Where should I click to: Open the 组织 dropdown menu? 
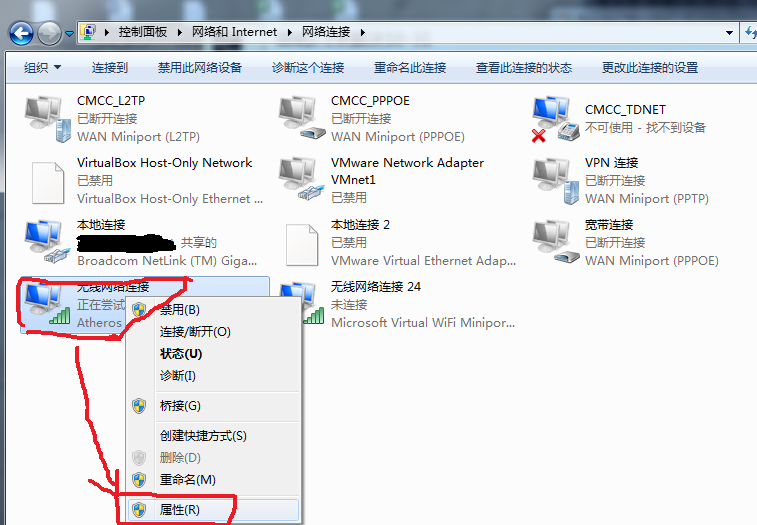[42, 68]
